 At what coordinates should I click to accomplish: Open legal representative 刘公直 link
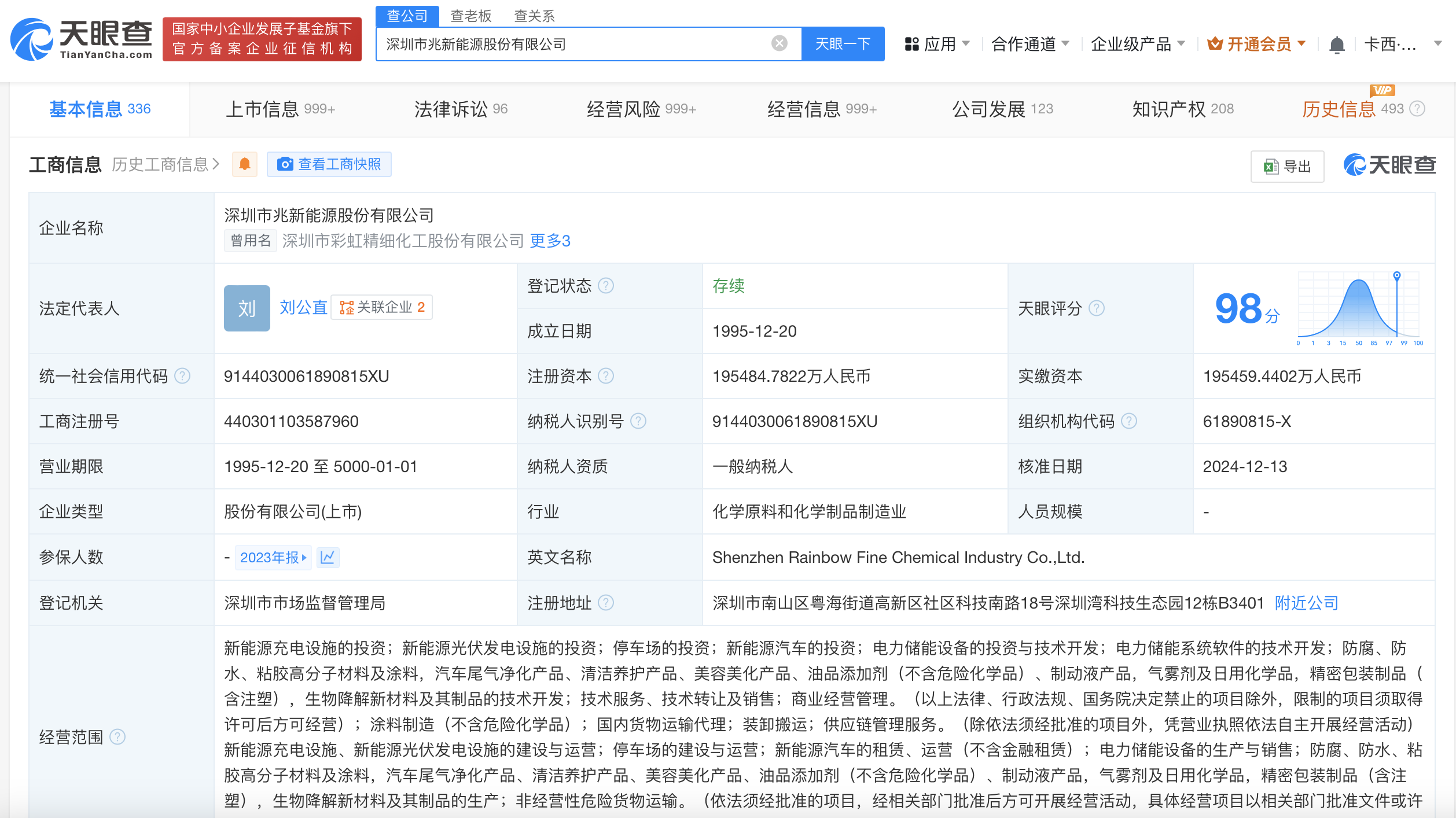[x=303, y=307]
